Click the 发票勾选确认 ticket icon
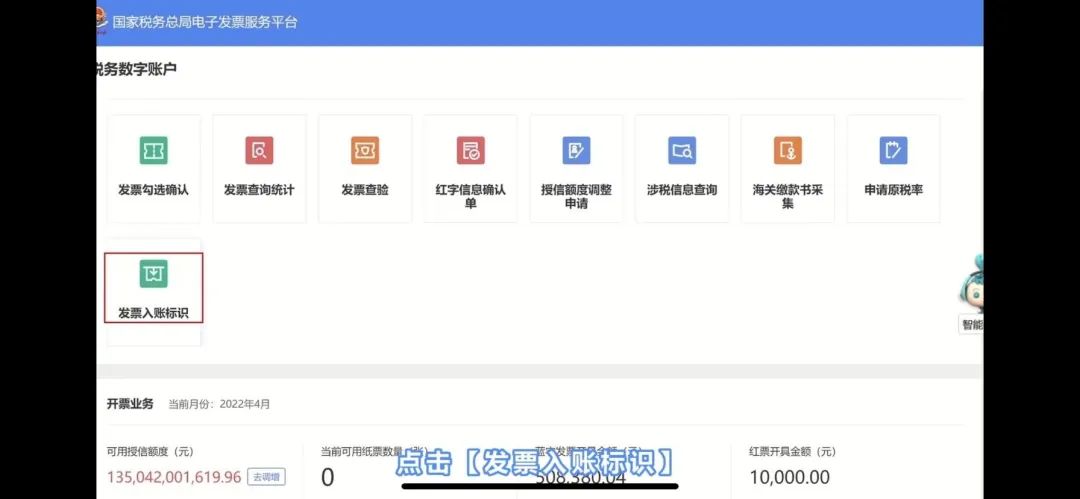This screenshot has height=499, width=1080. 153,151
